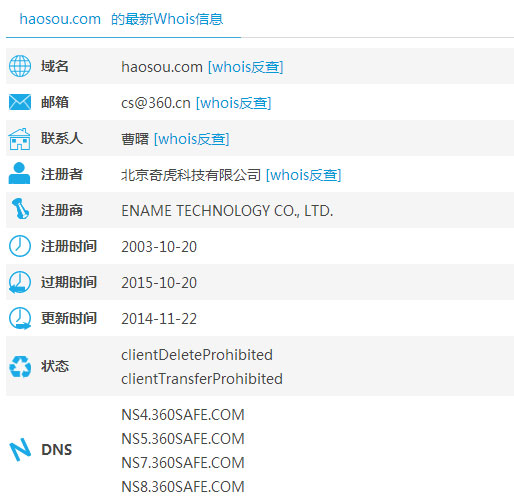Click registration date 2003-10-20
The image size is (514, 499).
click(x=159, y=247)
